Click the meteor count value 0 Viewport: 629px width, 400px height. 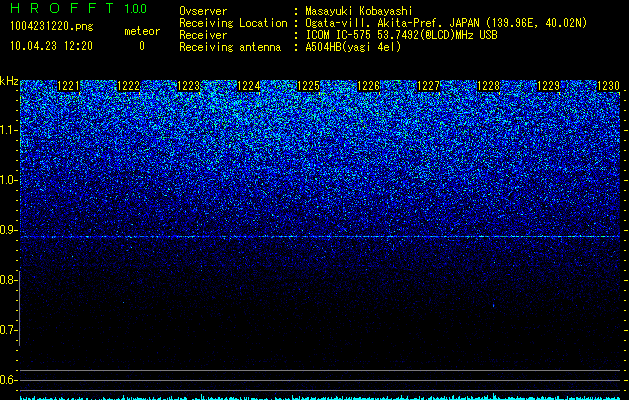click(x=142, y=46)
